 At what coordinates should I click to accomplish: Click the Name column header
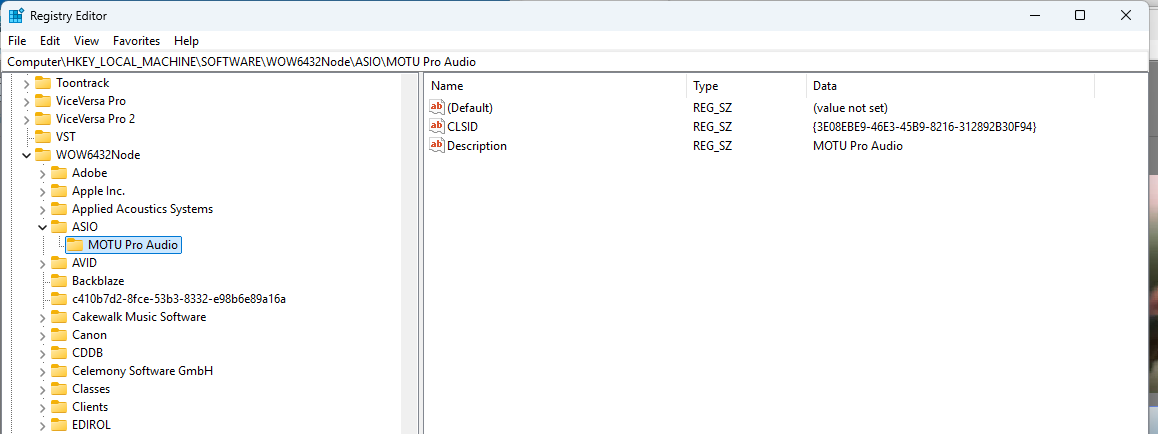pos(556,86)
